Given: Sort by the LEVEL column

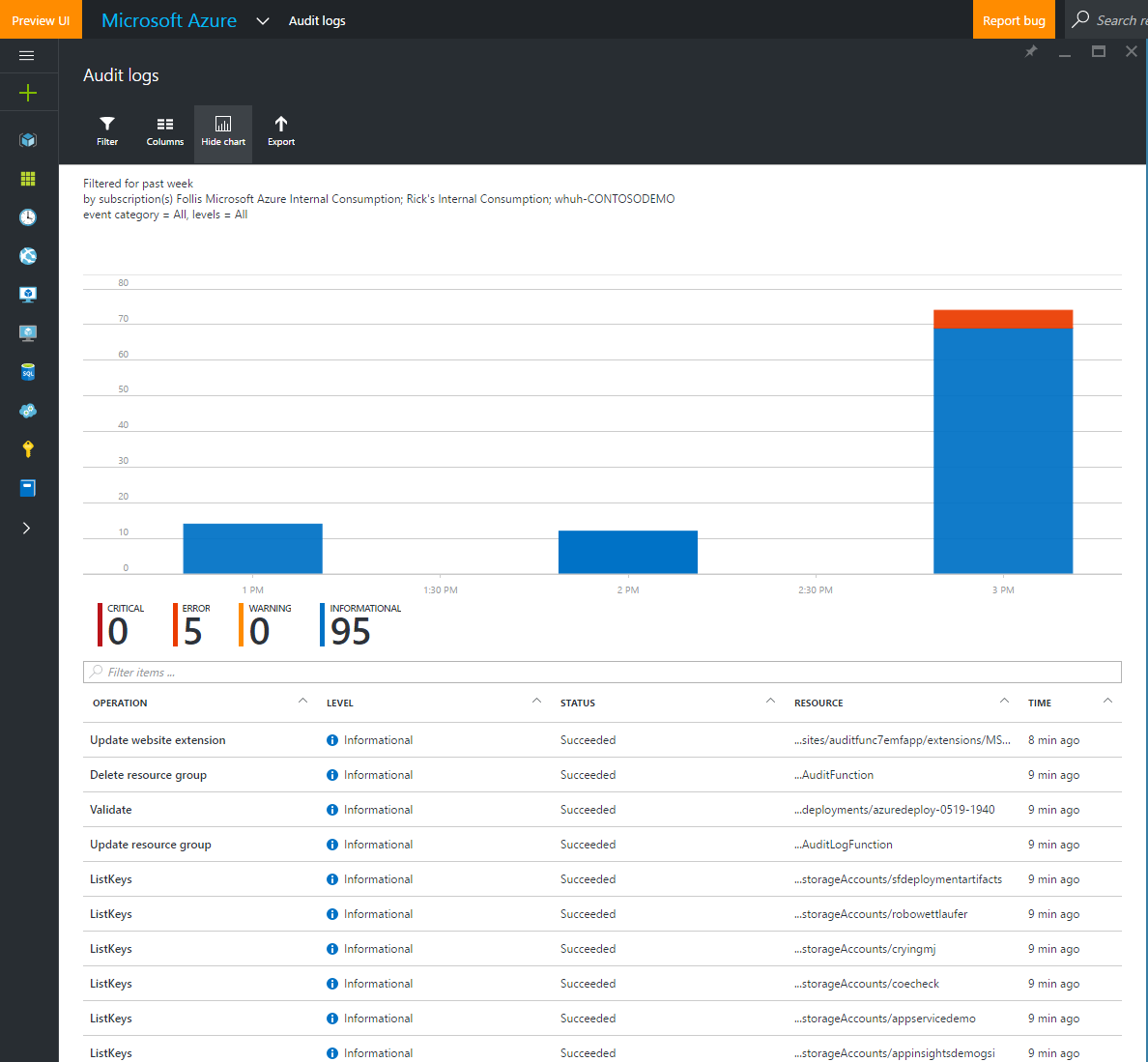Looking at the screenshot, I should pyautogui.click(x=340, y=703).
